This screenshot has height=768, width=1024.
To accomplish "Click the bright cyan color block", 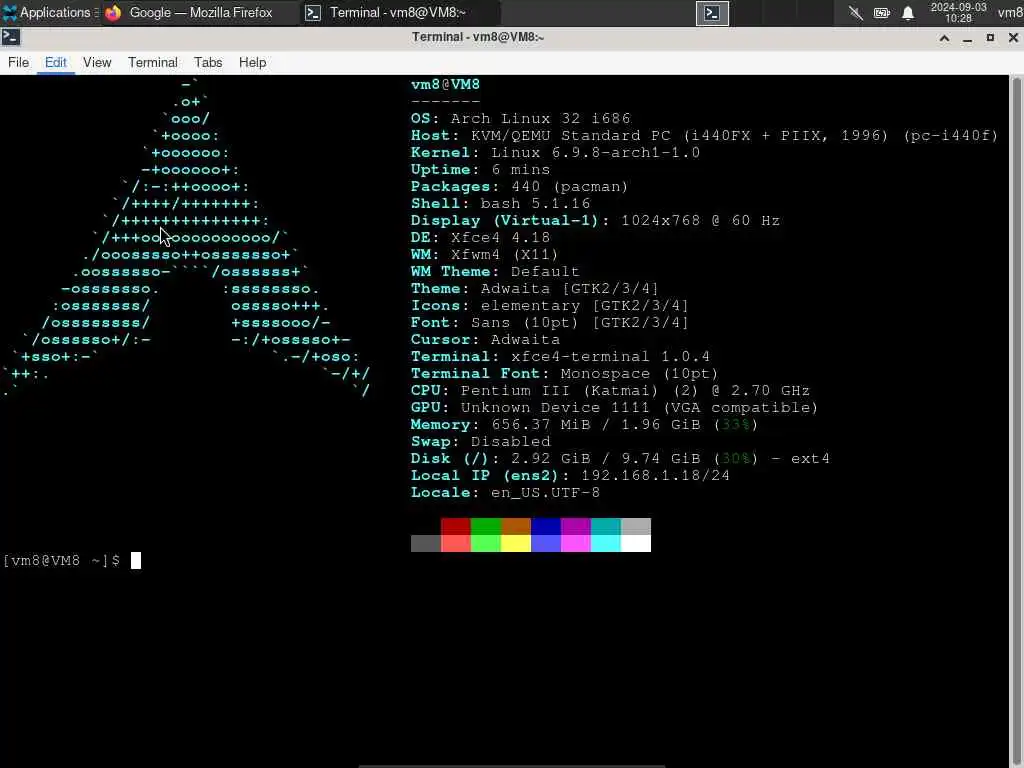I will pos(605,543).
